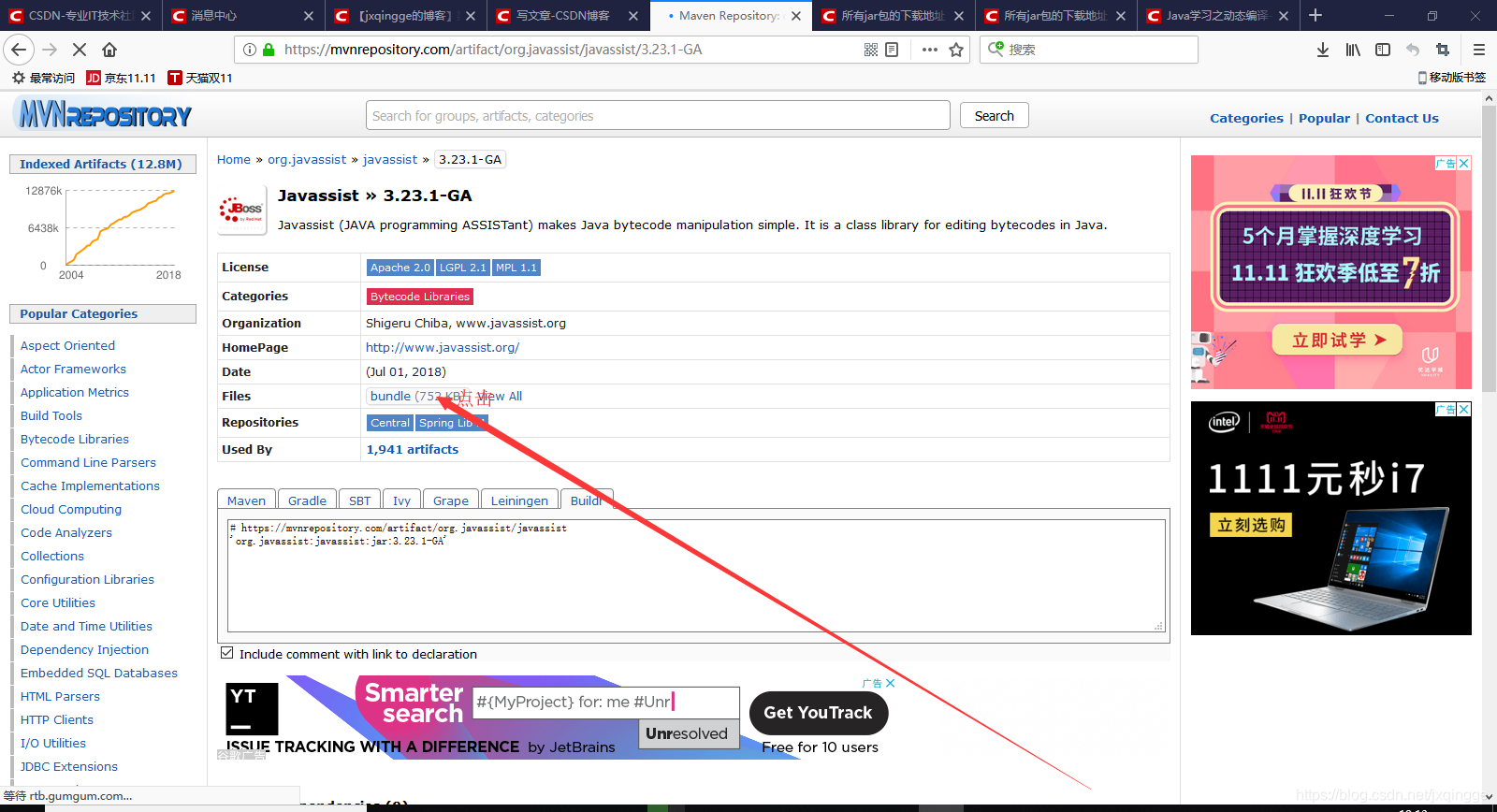
Task: Close the YouTrack banner ad
Action: tap(890, 683)
